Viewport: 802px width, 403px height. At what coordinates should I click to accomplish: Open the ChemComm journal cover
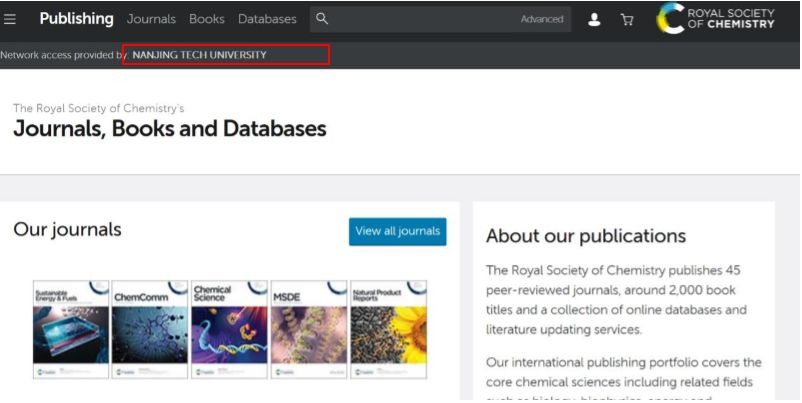click(x=150, y=329)
